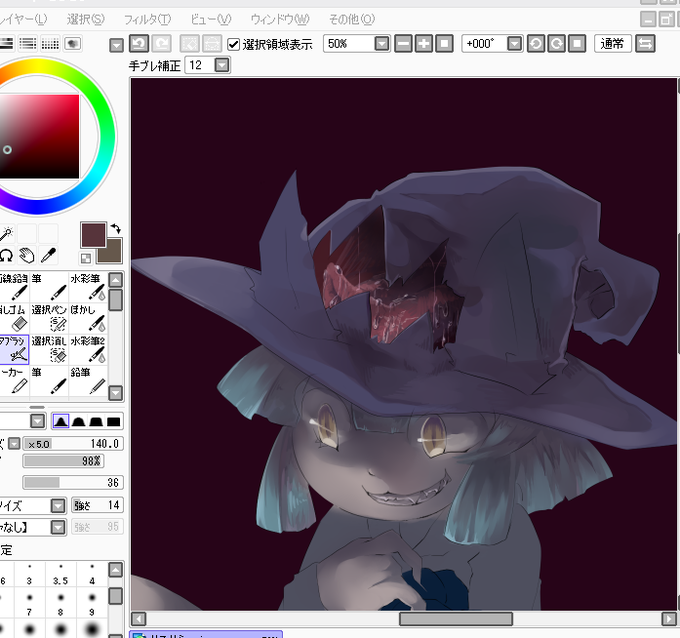680x638 pixels.
Task: Click the foreground color swatch
Action: point(93,235)
